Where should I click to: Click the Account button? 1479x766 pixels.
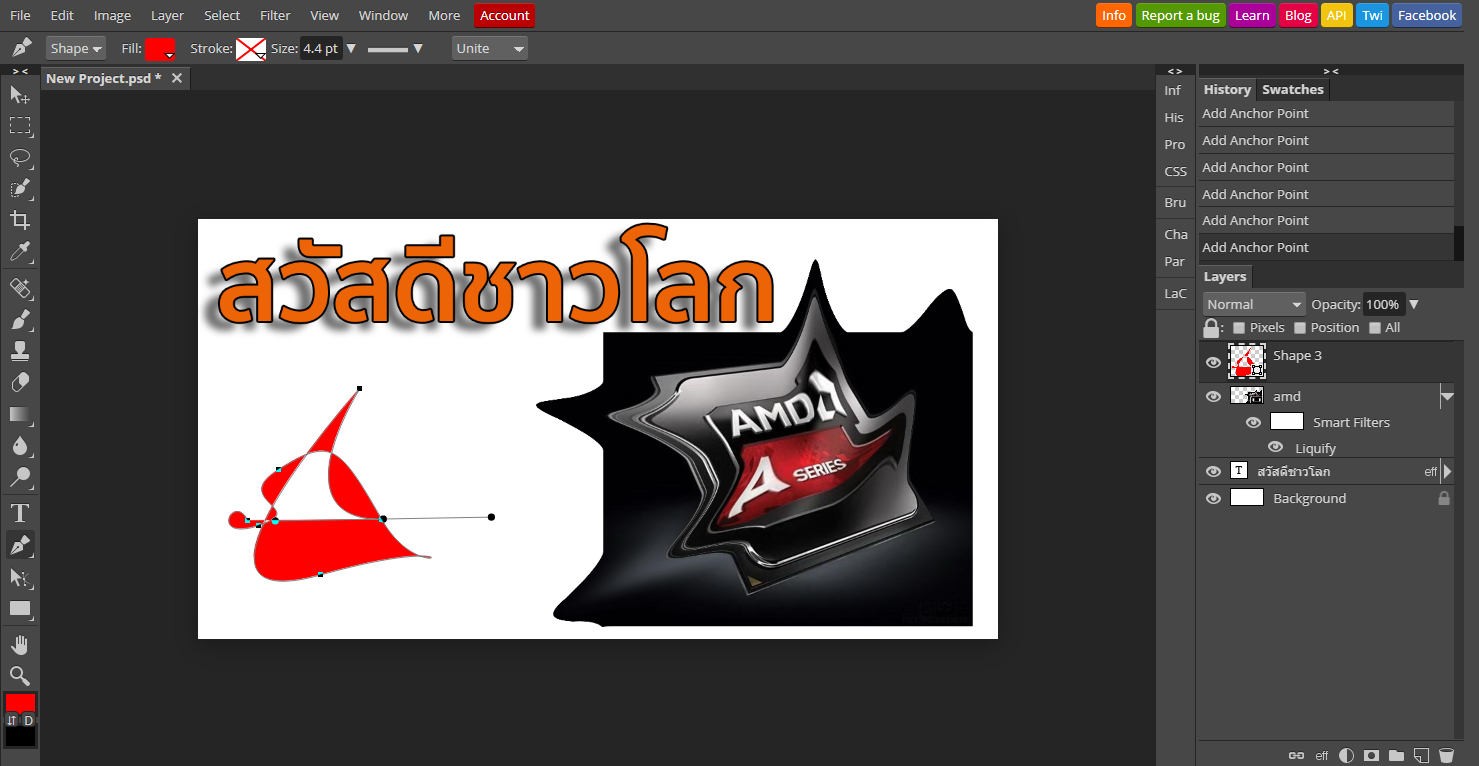505,15
